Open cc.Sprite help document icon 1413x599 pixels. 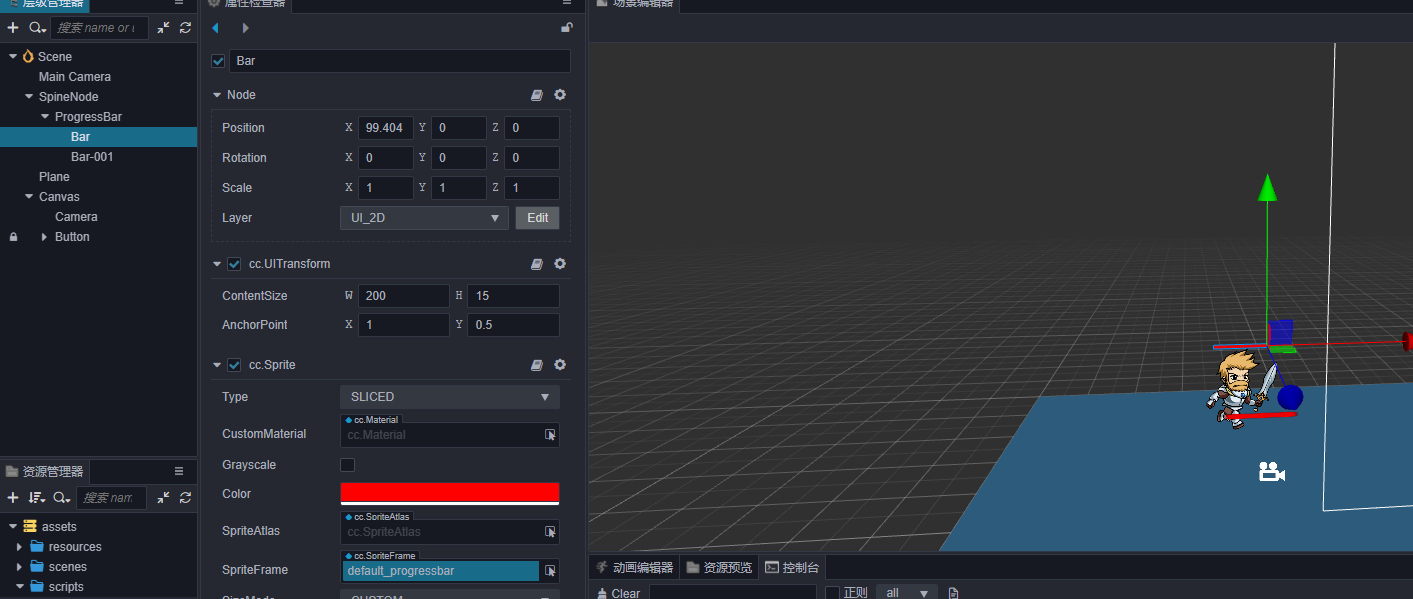[537, 365]
